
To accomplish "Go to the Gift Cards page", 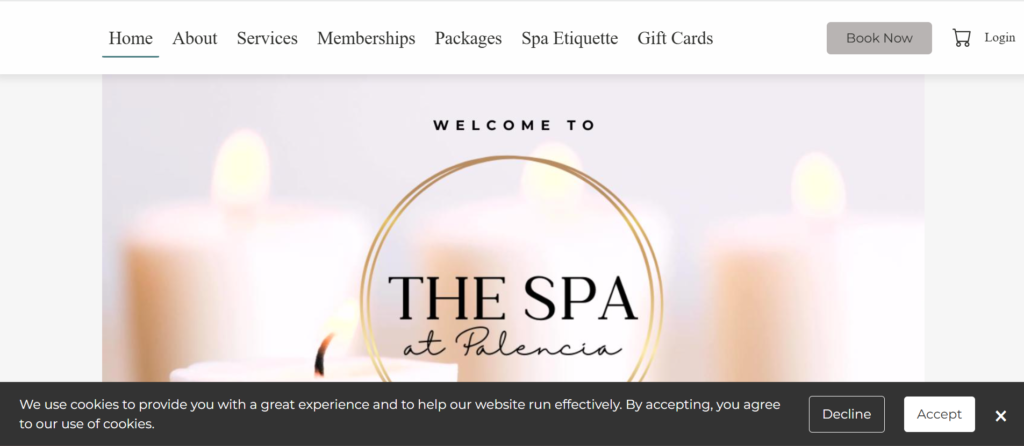I will [x=675, y=39].
